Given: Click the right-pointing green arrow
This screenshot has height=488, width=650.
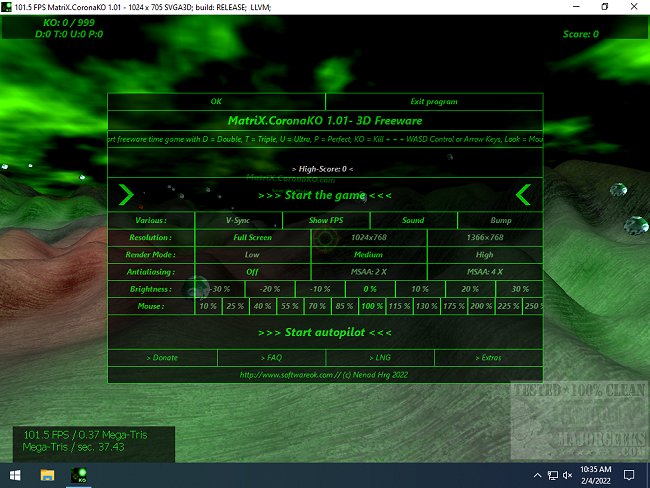Looking at the screenshot, I should click(126, 194).
